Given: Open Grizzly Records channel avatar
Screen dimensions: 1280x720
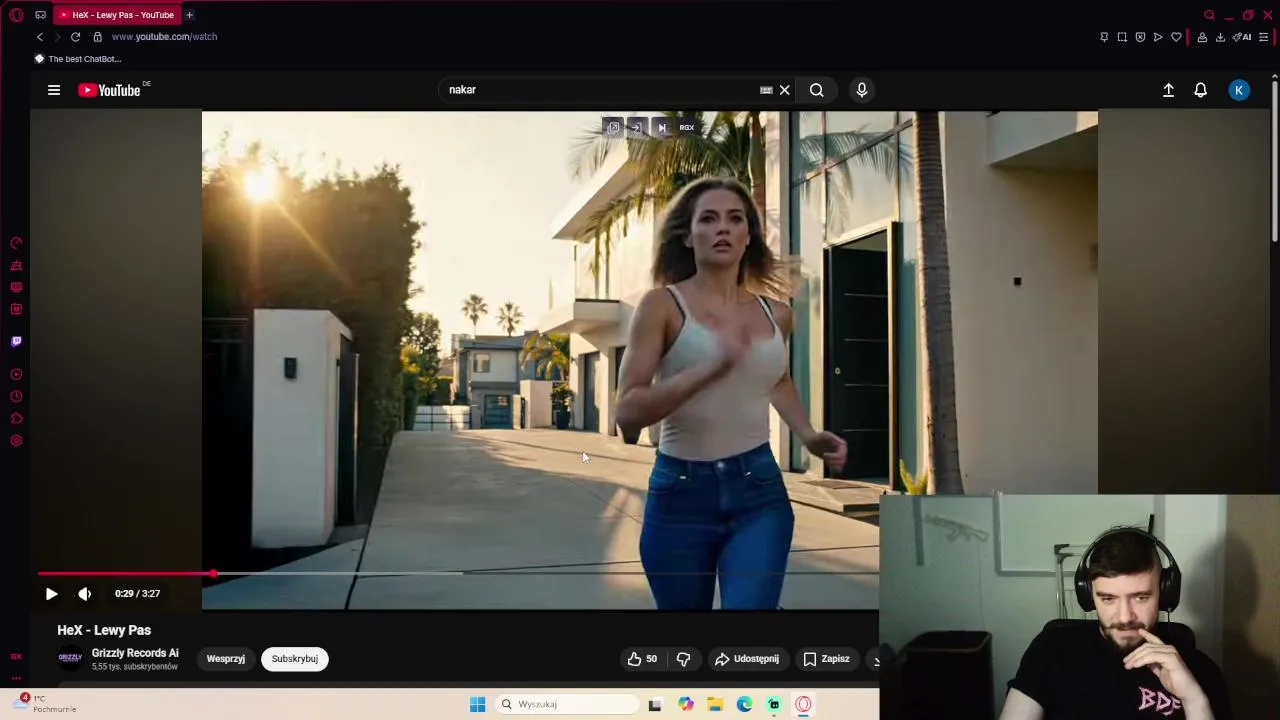Looking at the screenshot, I should [x=70, y=658].
